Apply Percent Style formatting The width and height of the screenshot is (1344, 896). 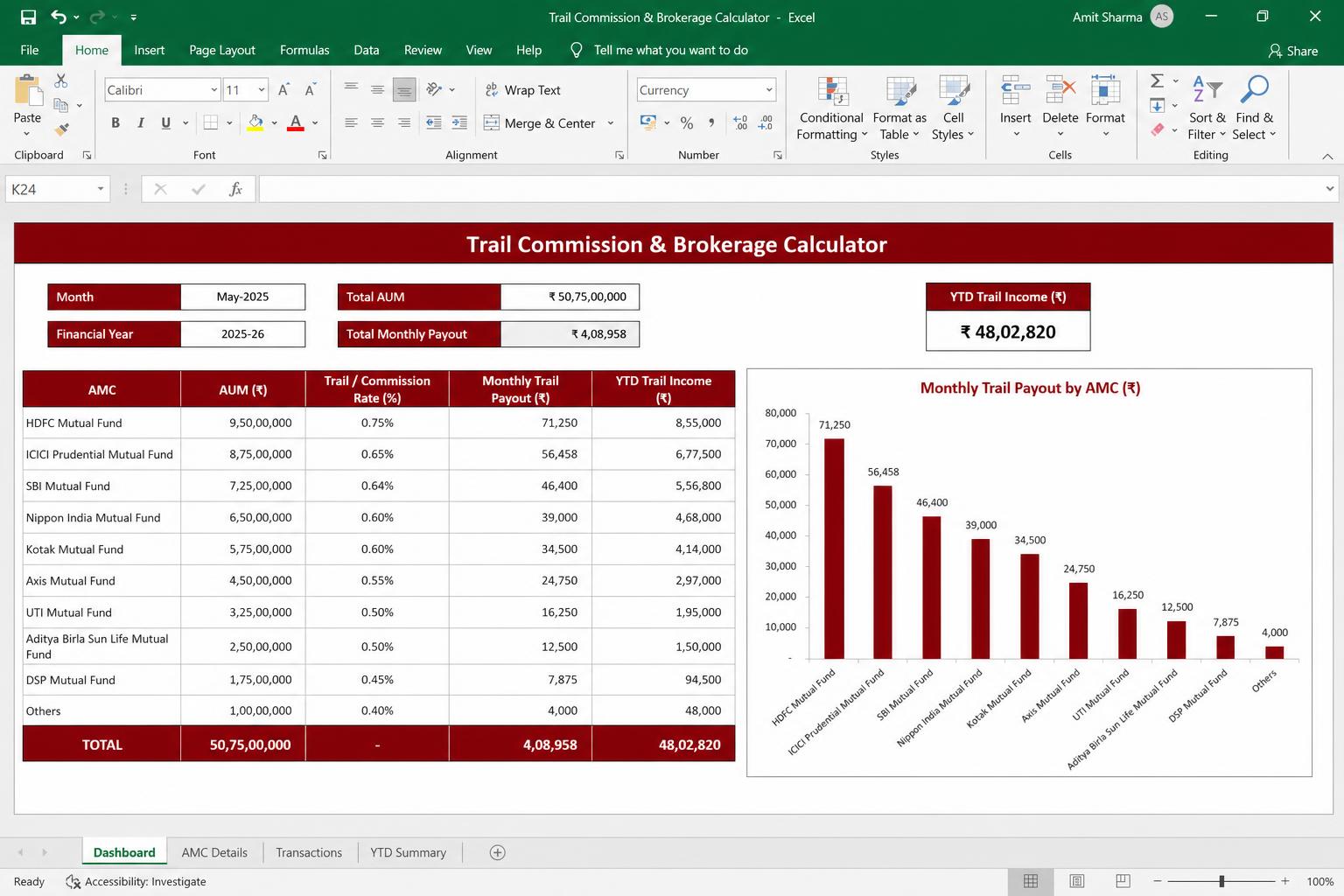point(687,123)
